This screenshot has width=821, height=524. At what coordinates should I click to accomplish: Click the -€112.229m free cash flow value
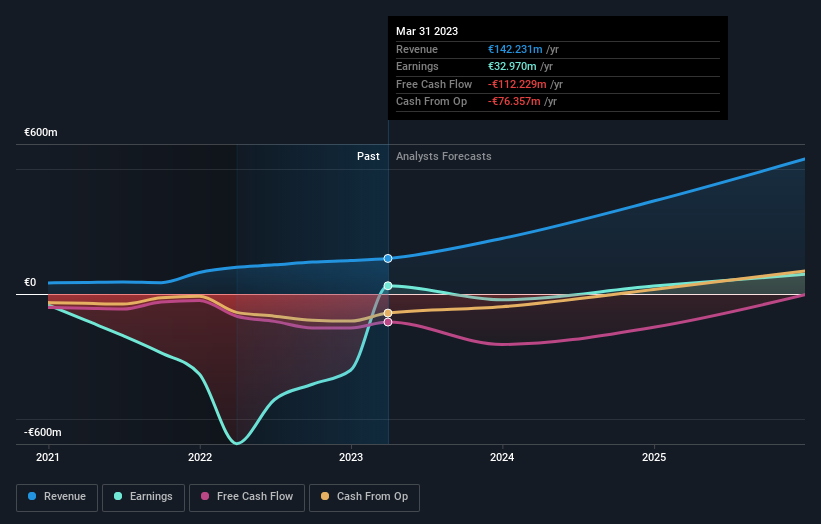(517, 84)
